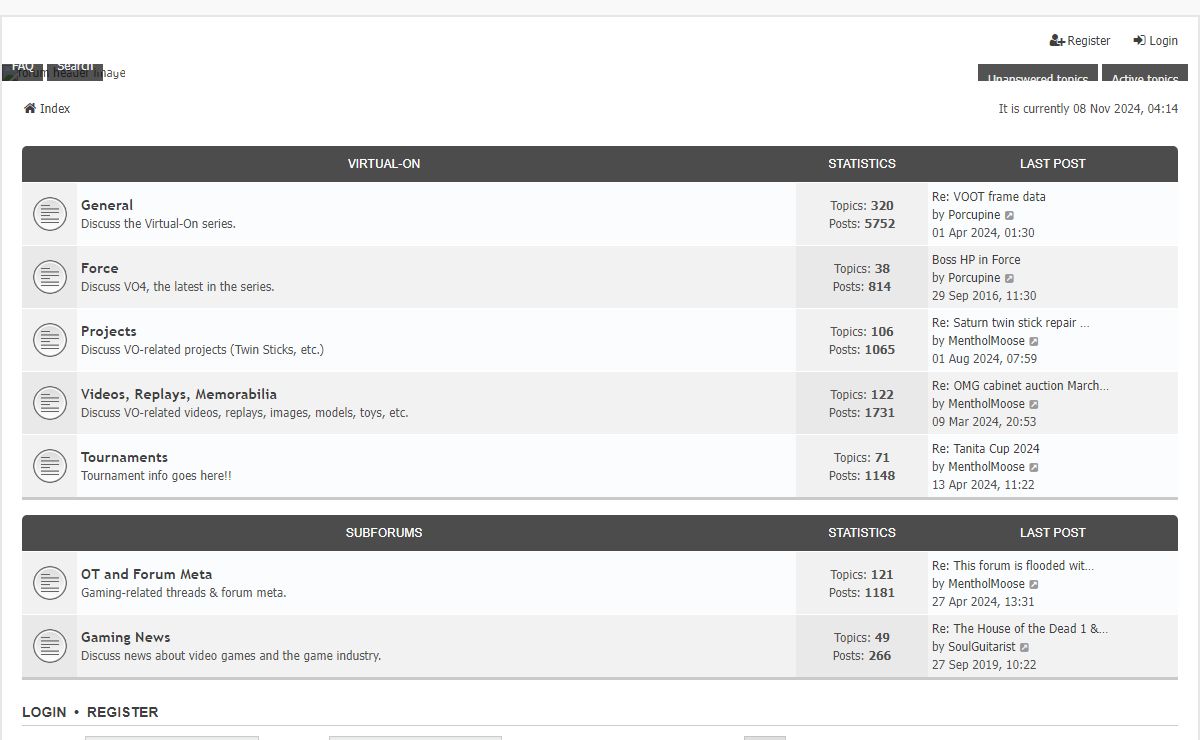
Task: Open the General forum
Action: click(107, 205)
